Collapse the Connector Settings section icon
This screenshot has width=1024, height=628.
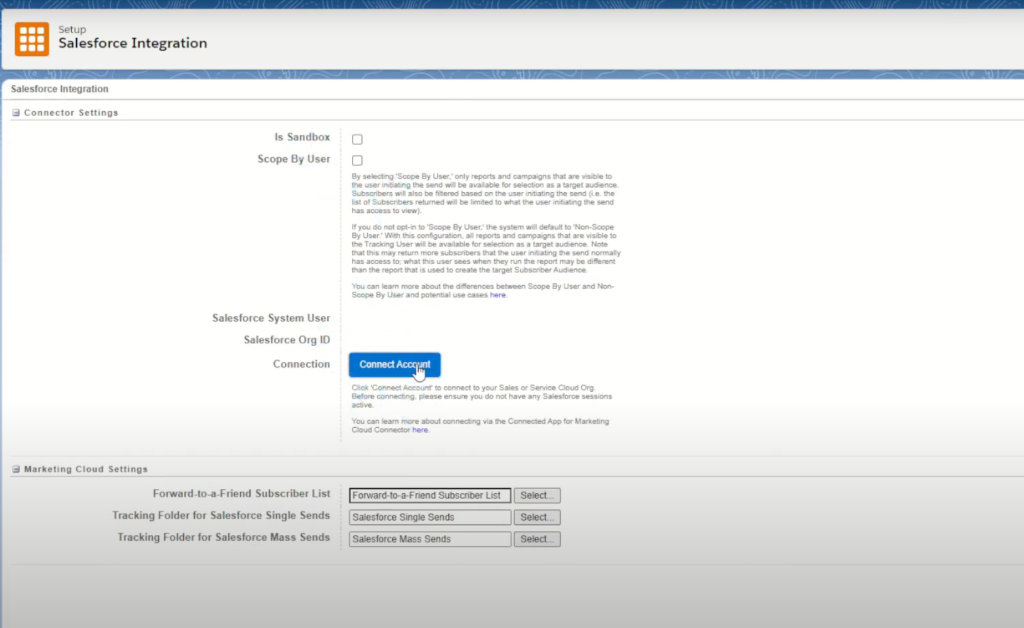click(16, 113)
